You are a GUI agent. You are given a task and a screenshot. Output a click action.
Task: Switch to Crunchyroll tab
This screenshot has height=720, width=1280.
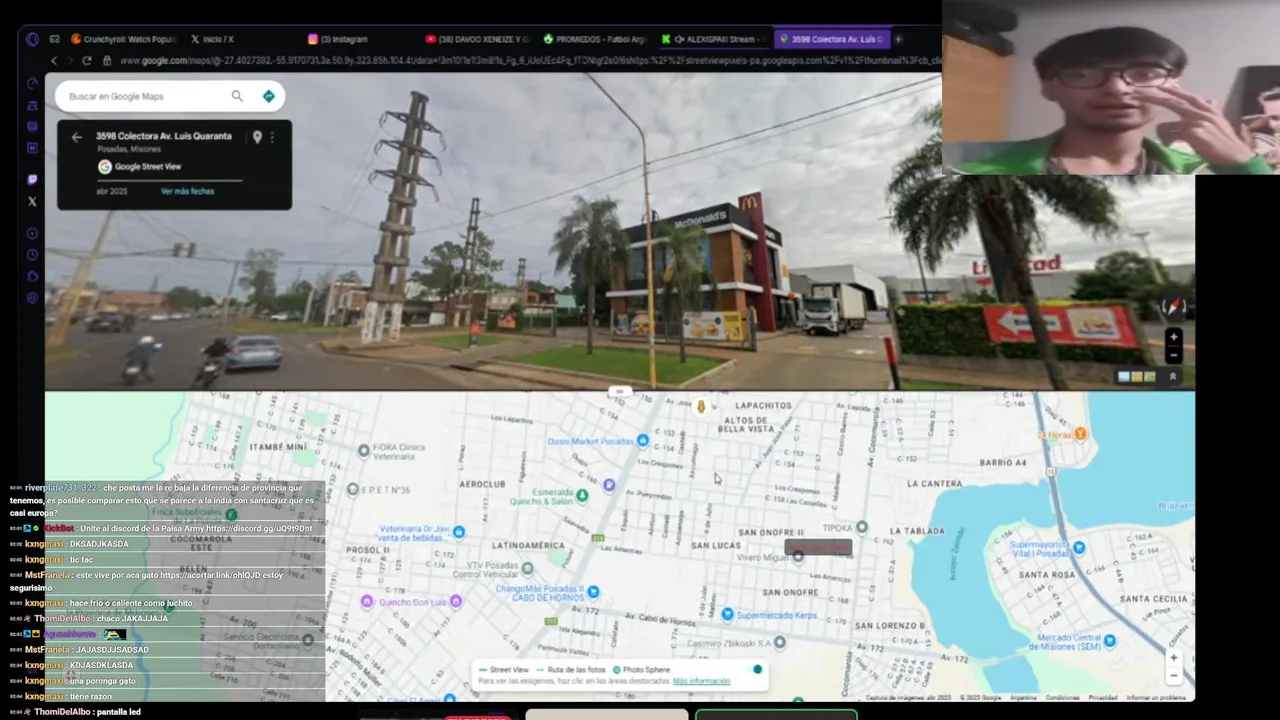pos(123,39)
